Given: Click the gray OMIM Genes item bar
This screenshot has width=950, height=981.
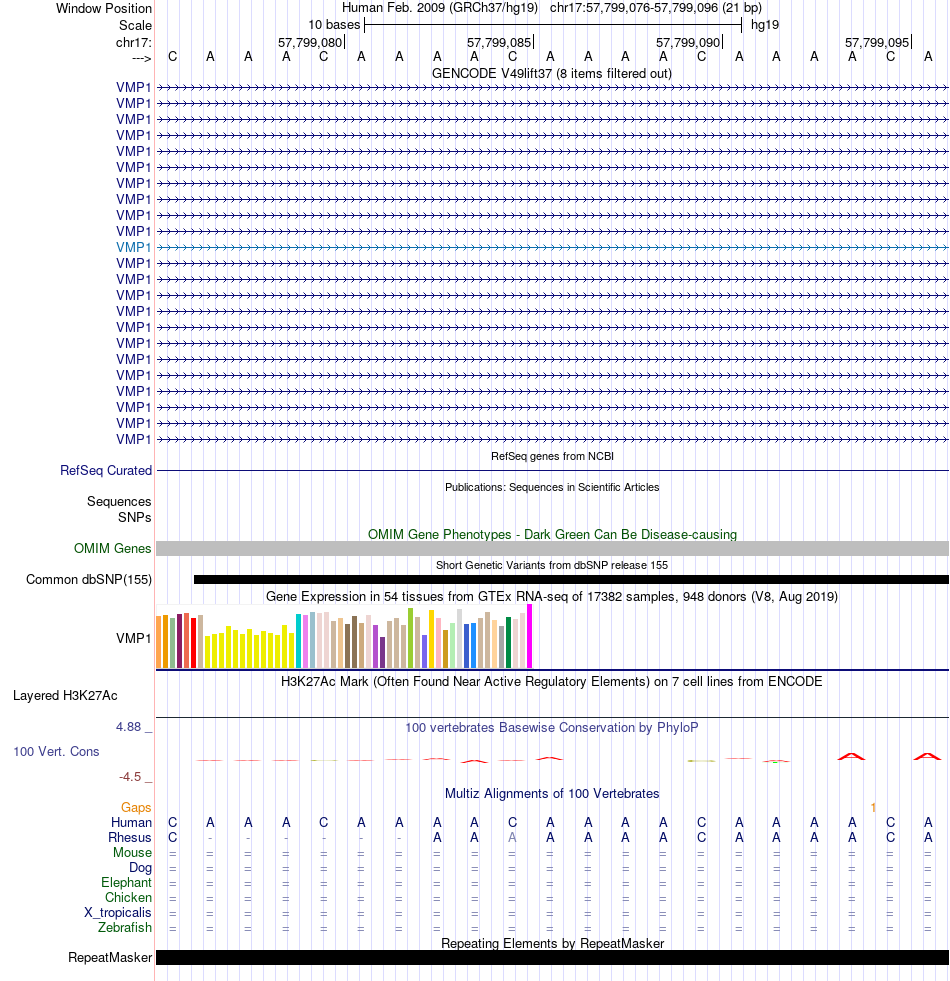Looking at the screenshot, I should [552, 549].
